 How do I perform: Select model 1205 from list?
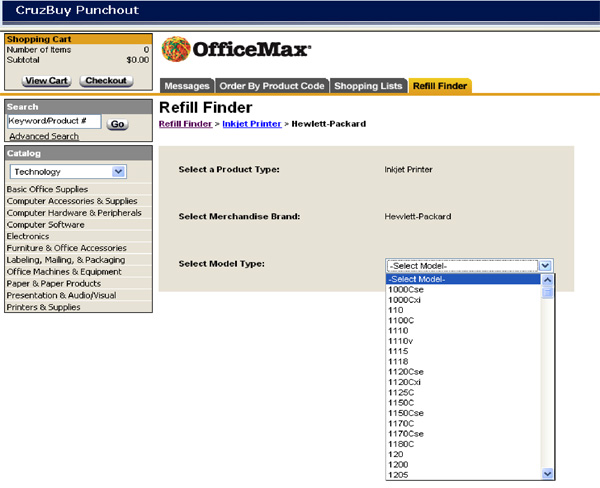[x=463, y=475]
